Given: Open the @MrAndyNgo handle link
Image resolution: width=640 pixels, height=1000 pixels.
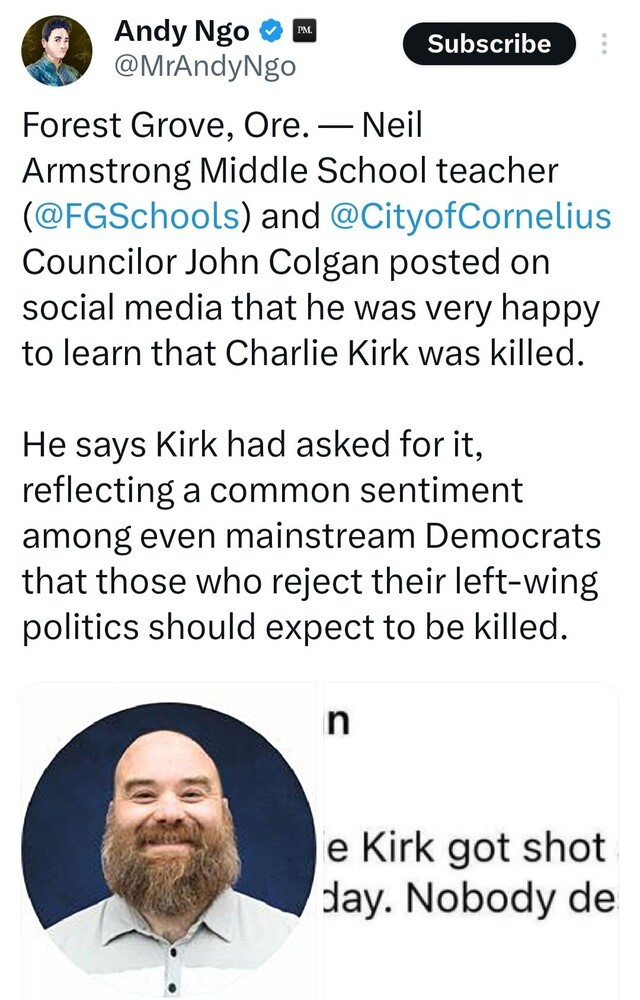Looking at the screenshot, I should [205, 66].
